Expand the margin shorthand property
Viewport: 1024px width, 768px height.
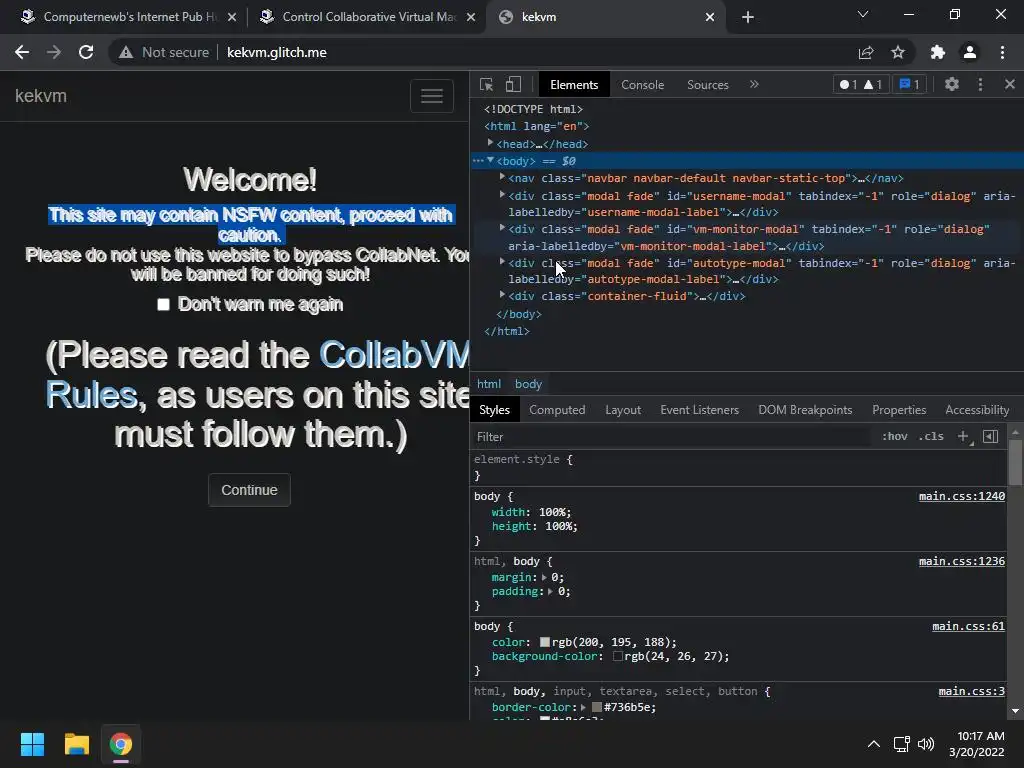tap(544, 577)
